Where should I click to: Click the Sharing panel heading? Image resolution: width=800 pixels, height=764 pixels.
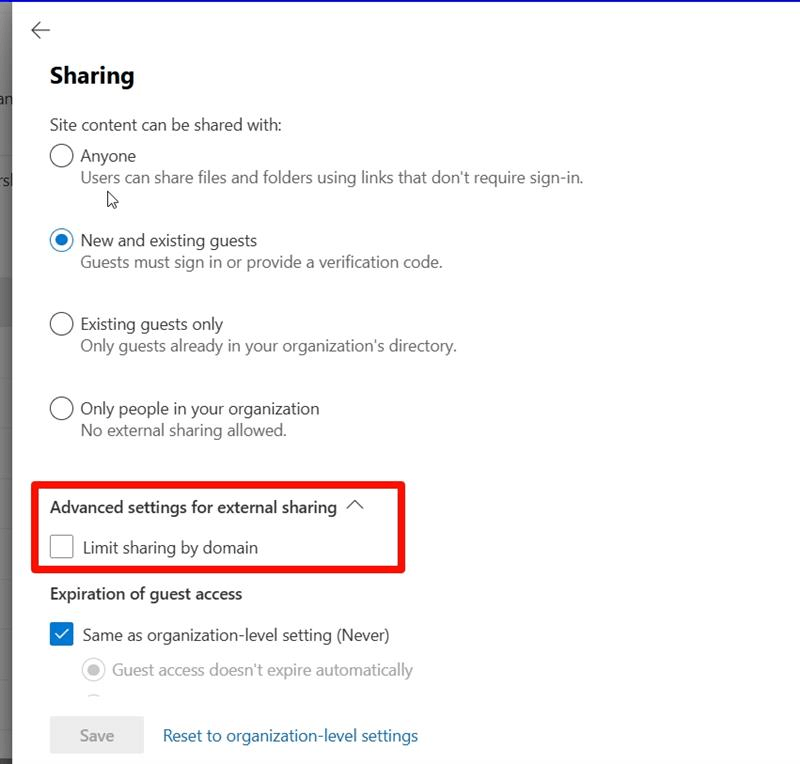click(x=92, y=75)
